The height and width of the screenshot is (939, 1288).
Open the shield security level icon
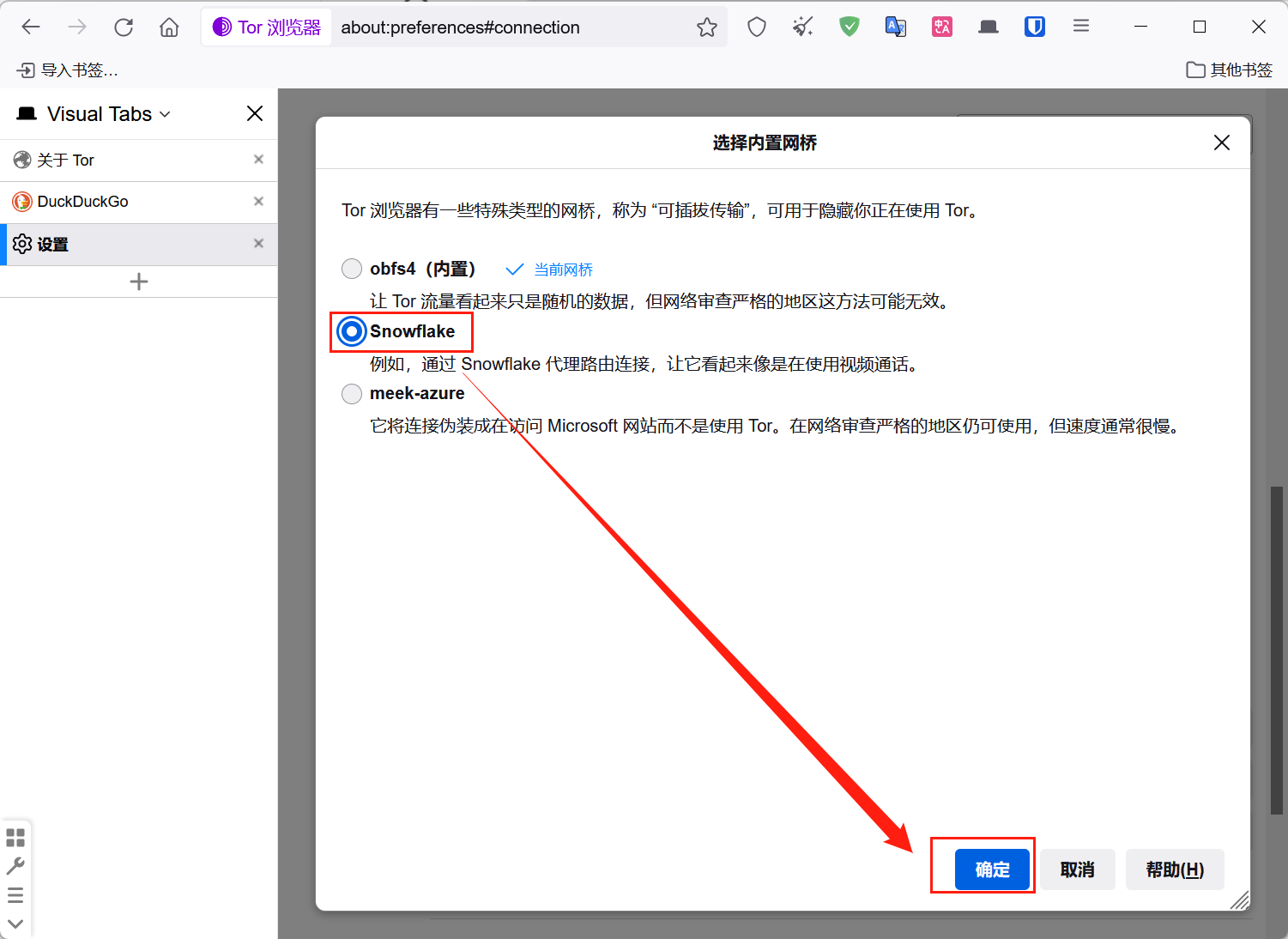[757, 27]
